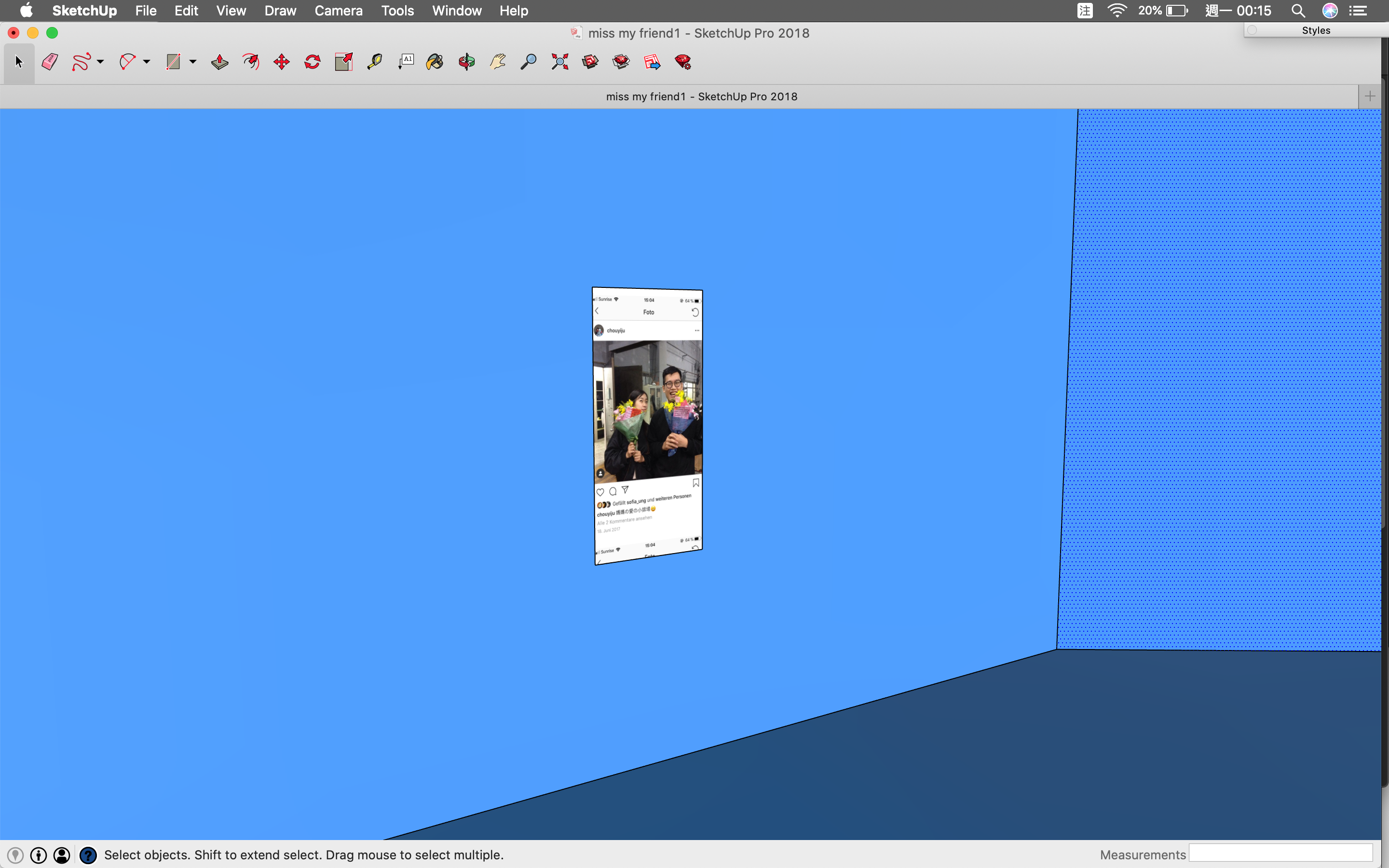Select the Paint Bucket tool
This screenshot has width=1389, height=868.
[x=435, y=62]
